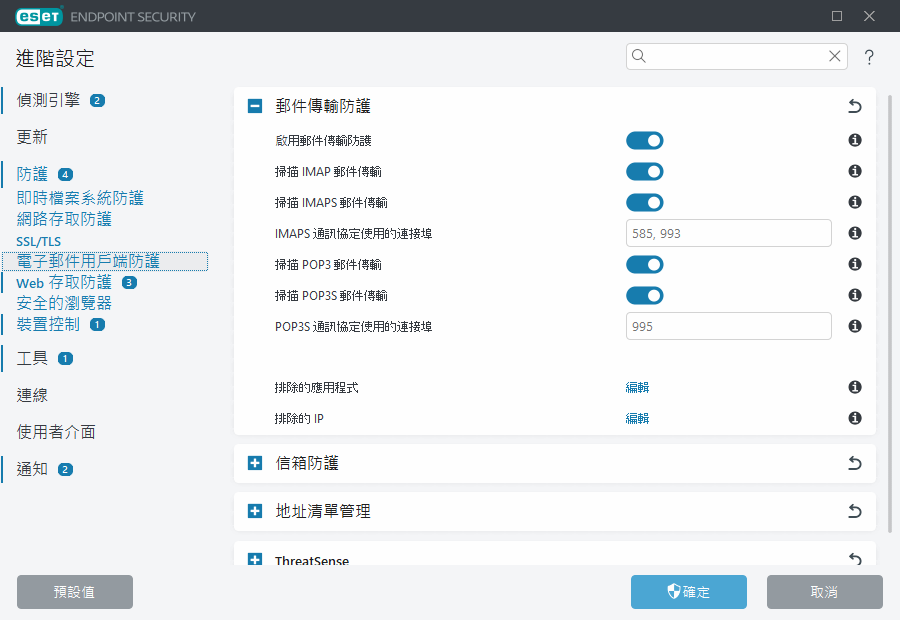
Task: Click the 確定 button
Action: [688, 592]
